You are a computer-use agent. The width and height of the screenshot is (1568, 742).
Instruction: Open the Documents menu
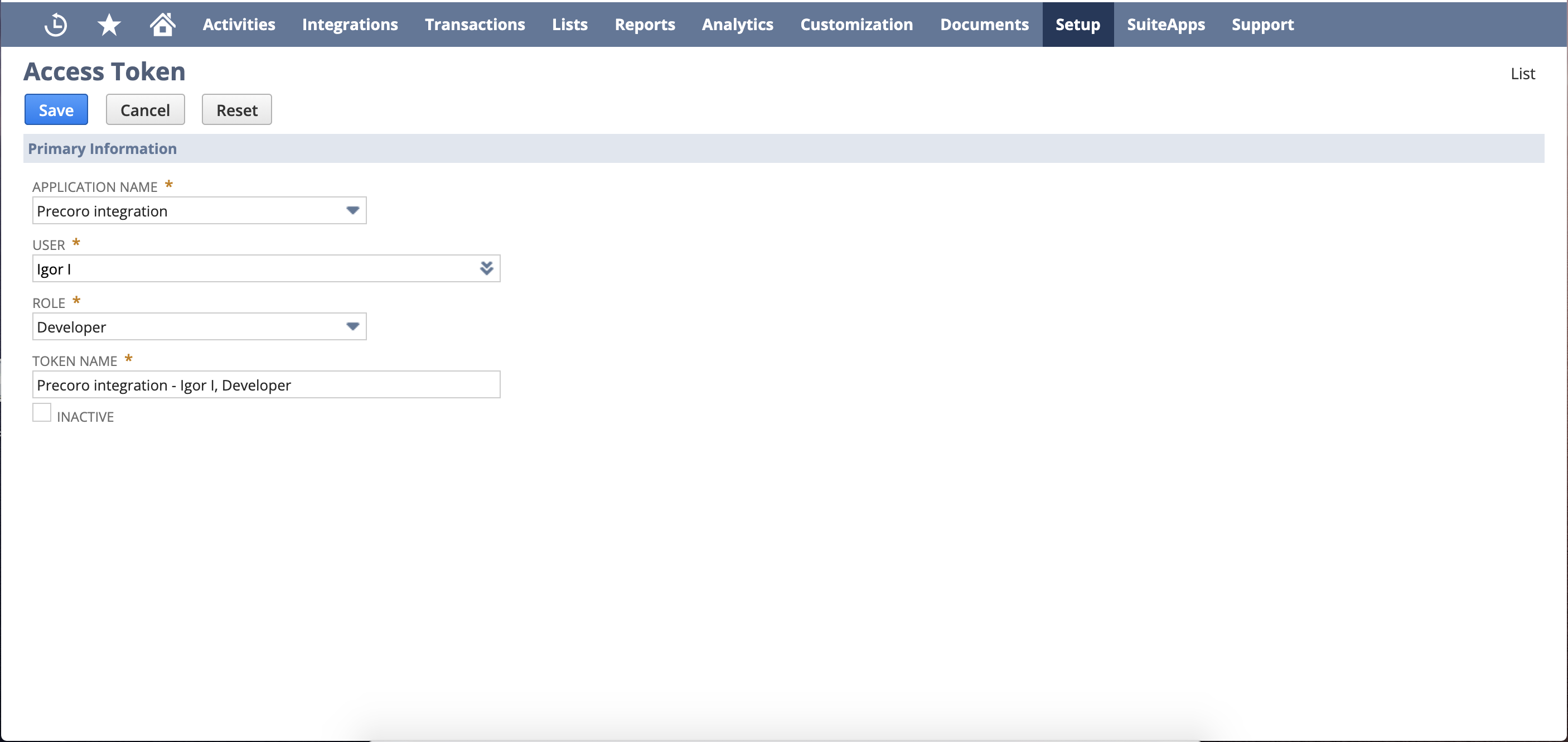tap(984, 25)
